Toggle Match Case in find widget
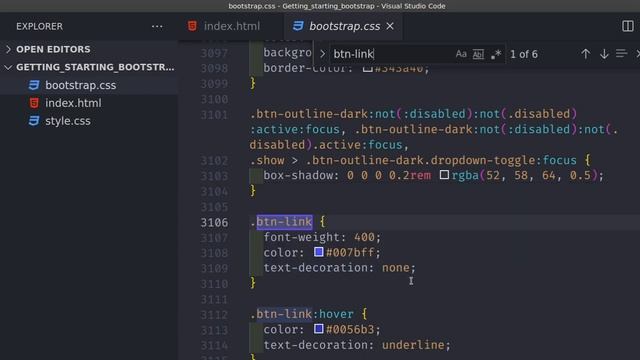 tap(461, 54)
